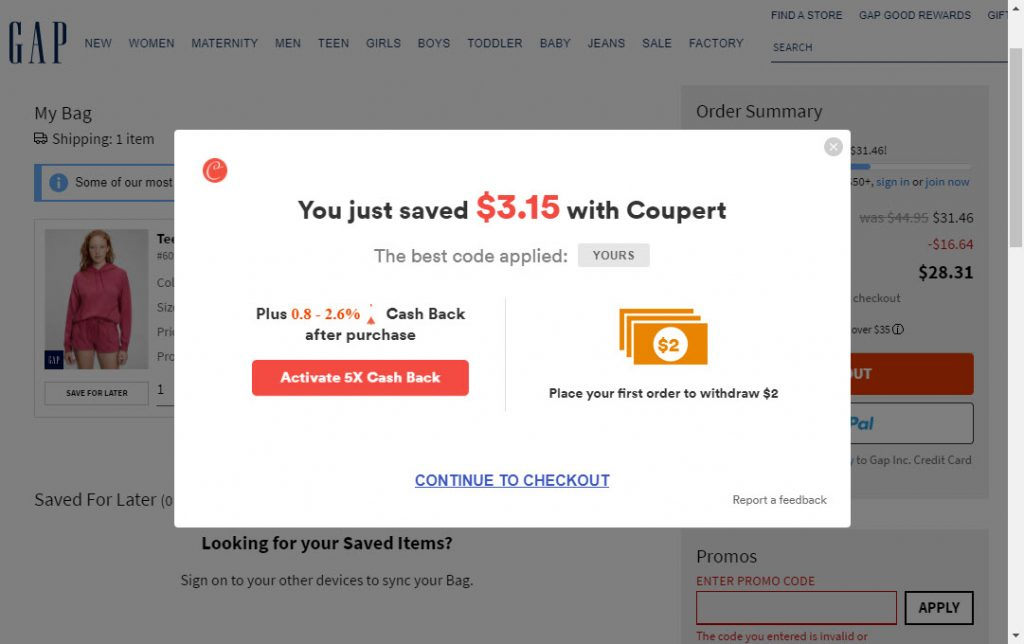The height and width of the screenshot is (644, 1024).
Task: Apply the promo code with APPLY button
Action: pyautogui.click(x=938, y=607)
